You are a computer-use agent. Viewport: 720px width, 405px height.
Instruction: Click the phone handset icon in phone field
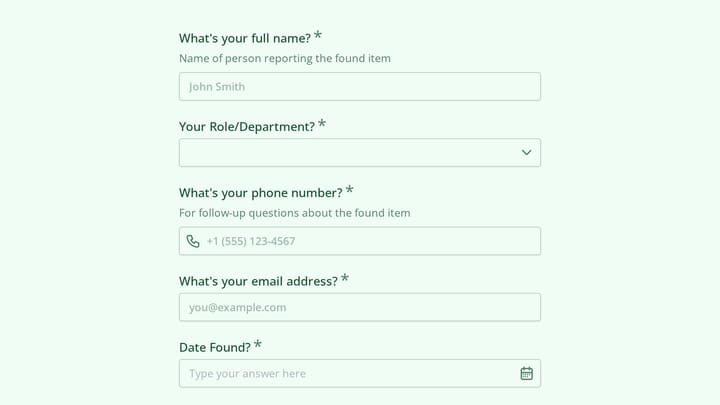(x=193, y=241)
